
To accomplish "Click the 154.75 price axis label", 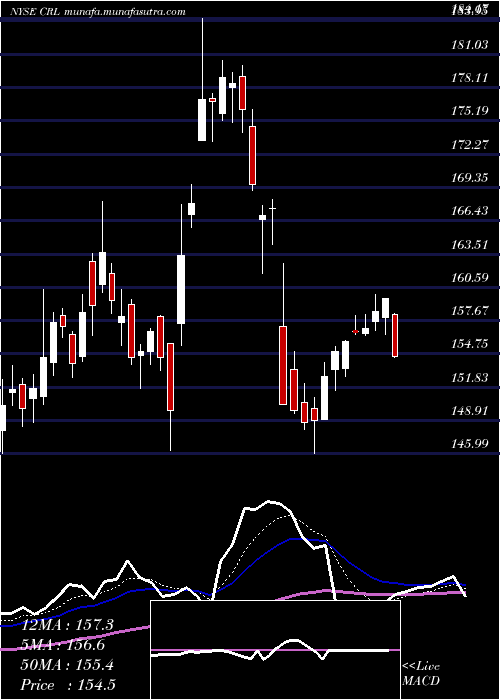I will pyautogui.click(x=471, y=344).
